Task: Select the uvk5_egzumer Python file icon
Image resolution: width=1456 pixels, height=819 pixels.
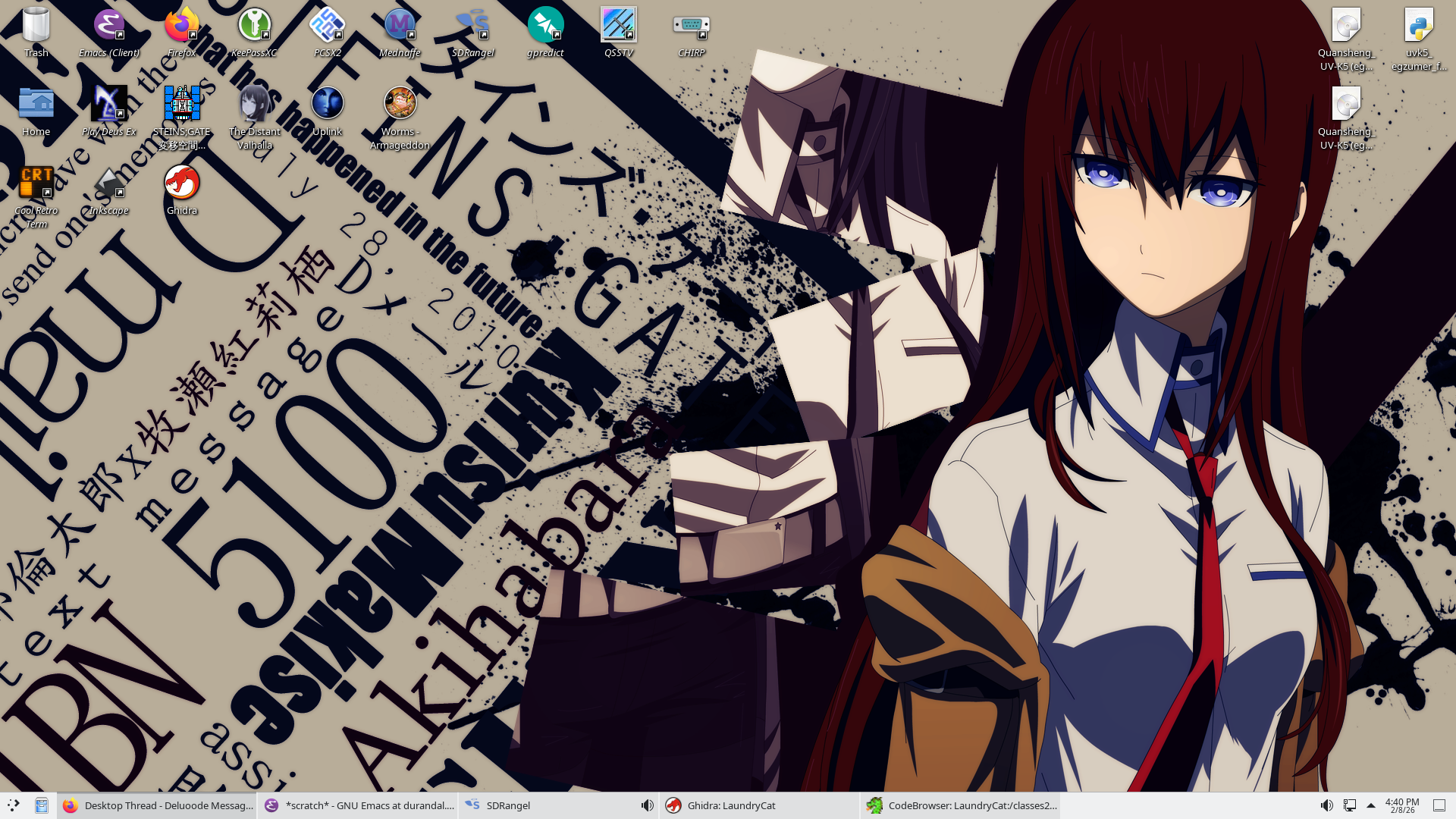Action: pyautogui.click(x=1419, y=39)
